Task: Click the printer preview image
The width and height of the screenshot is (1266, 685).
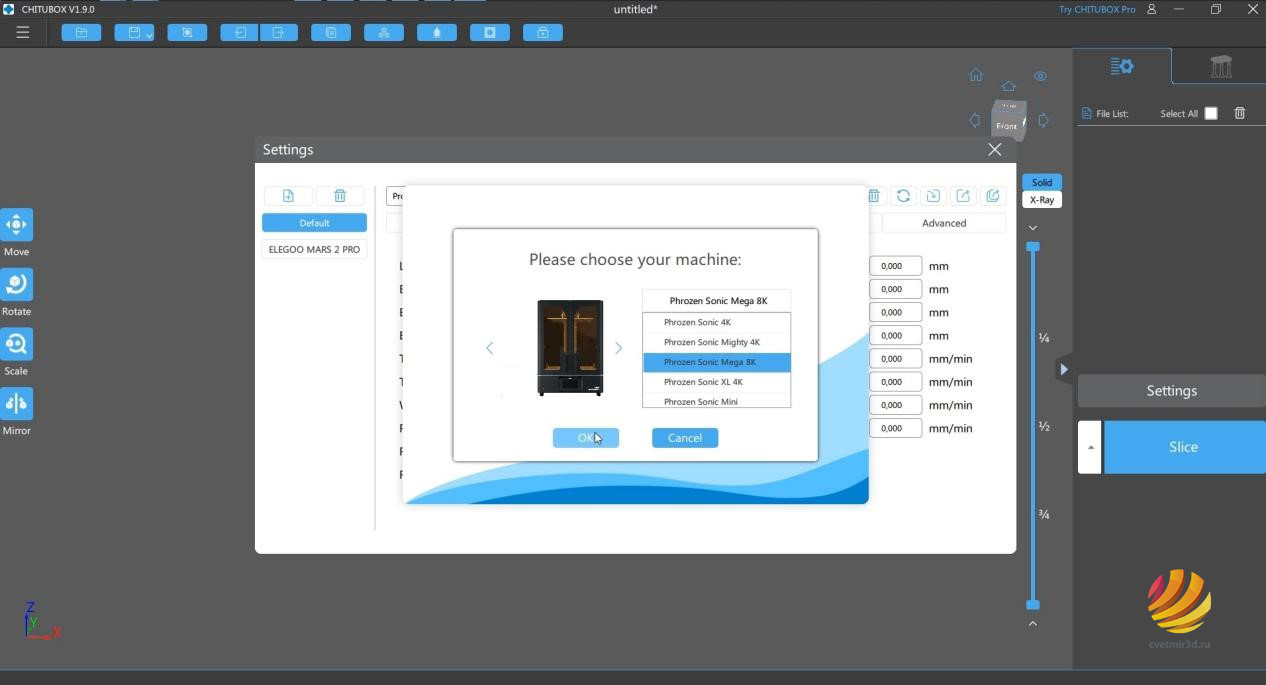Action: pos(570,348)
